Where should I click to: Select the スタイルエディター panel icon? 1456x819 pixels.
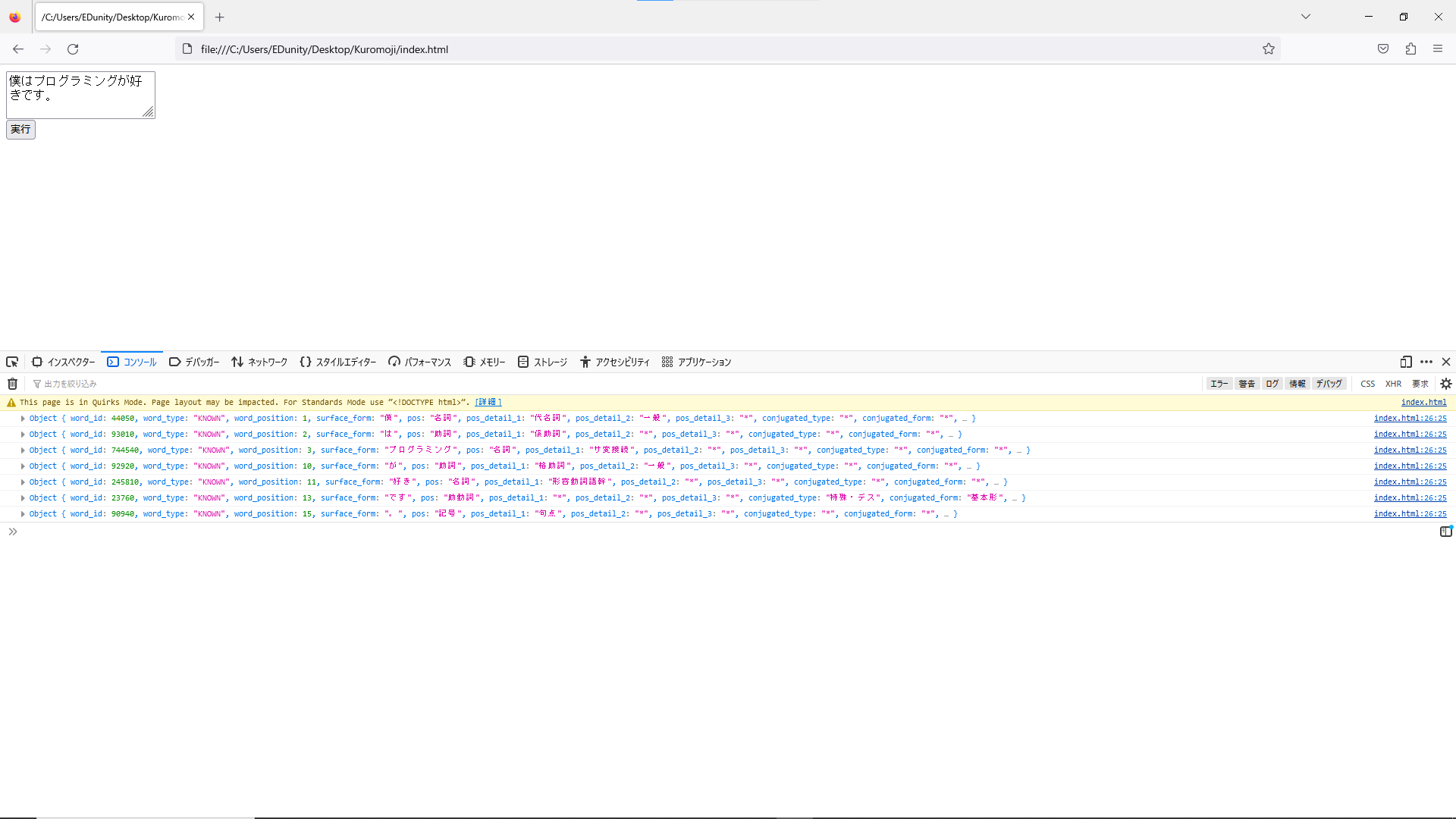337,362
